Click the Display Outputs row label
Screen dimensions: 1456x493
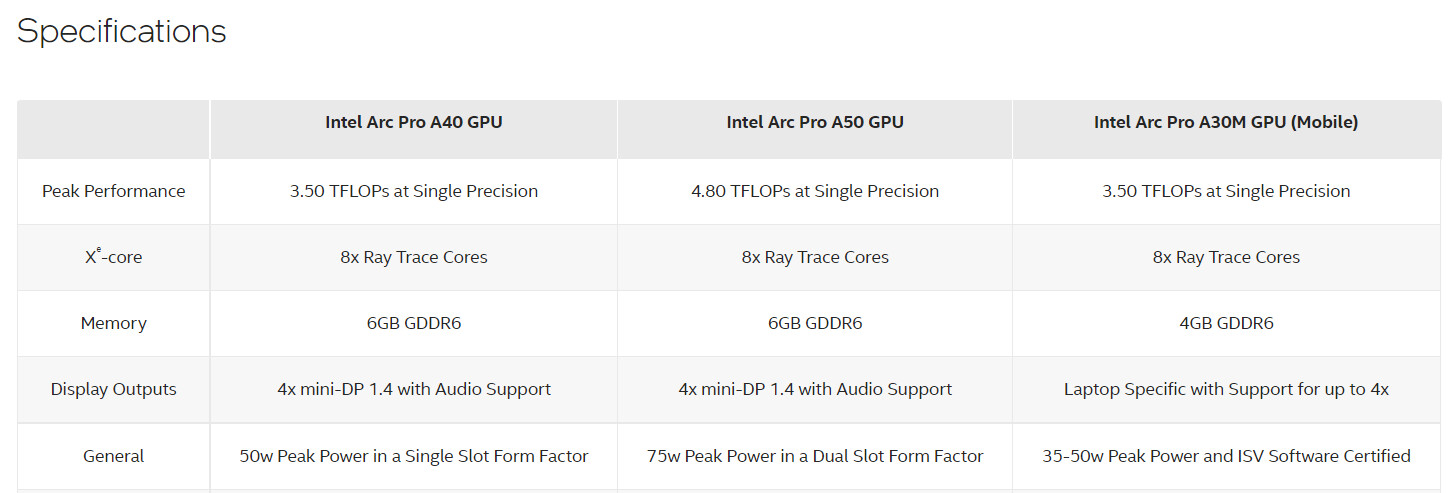click(113, 389)
